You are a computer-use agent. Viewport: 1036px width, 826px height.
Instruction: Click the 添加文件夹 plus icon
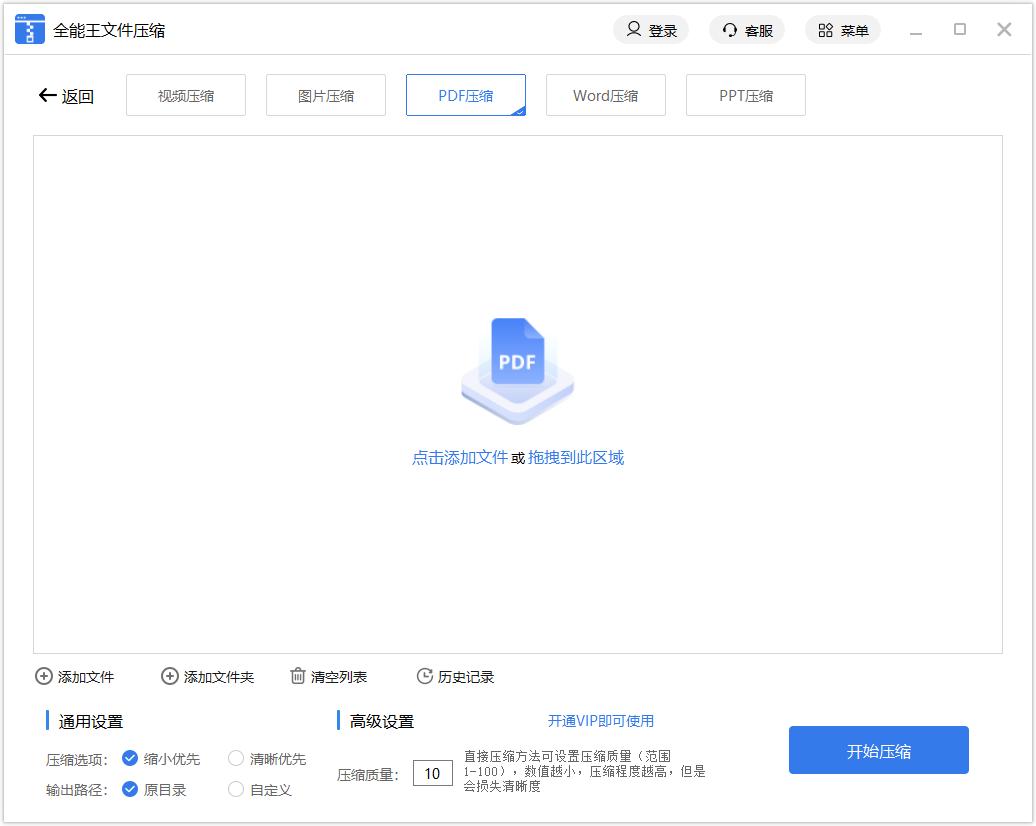coord(170,677)
